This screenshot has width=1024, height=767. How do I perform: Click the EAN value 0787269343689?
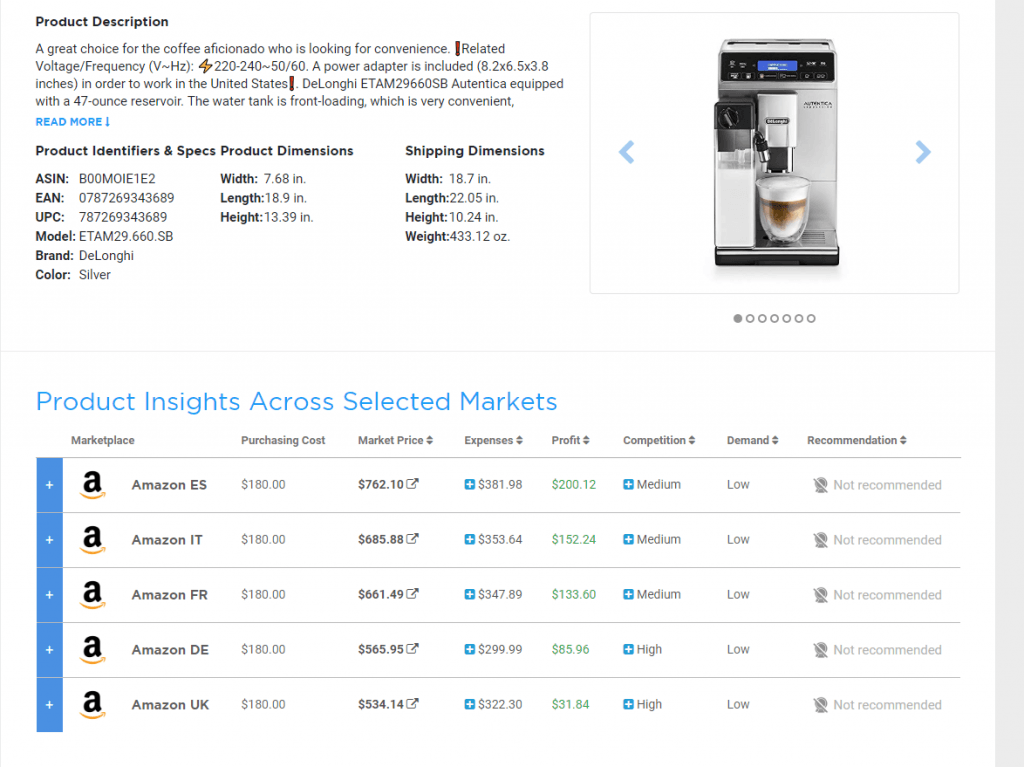coord(127,197)
